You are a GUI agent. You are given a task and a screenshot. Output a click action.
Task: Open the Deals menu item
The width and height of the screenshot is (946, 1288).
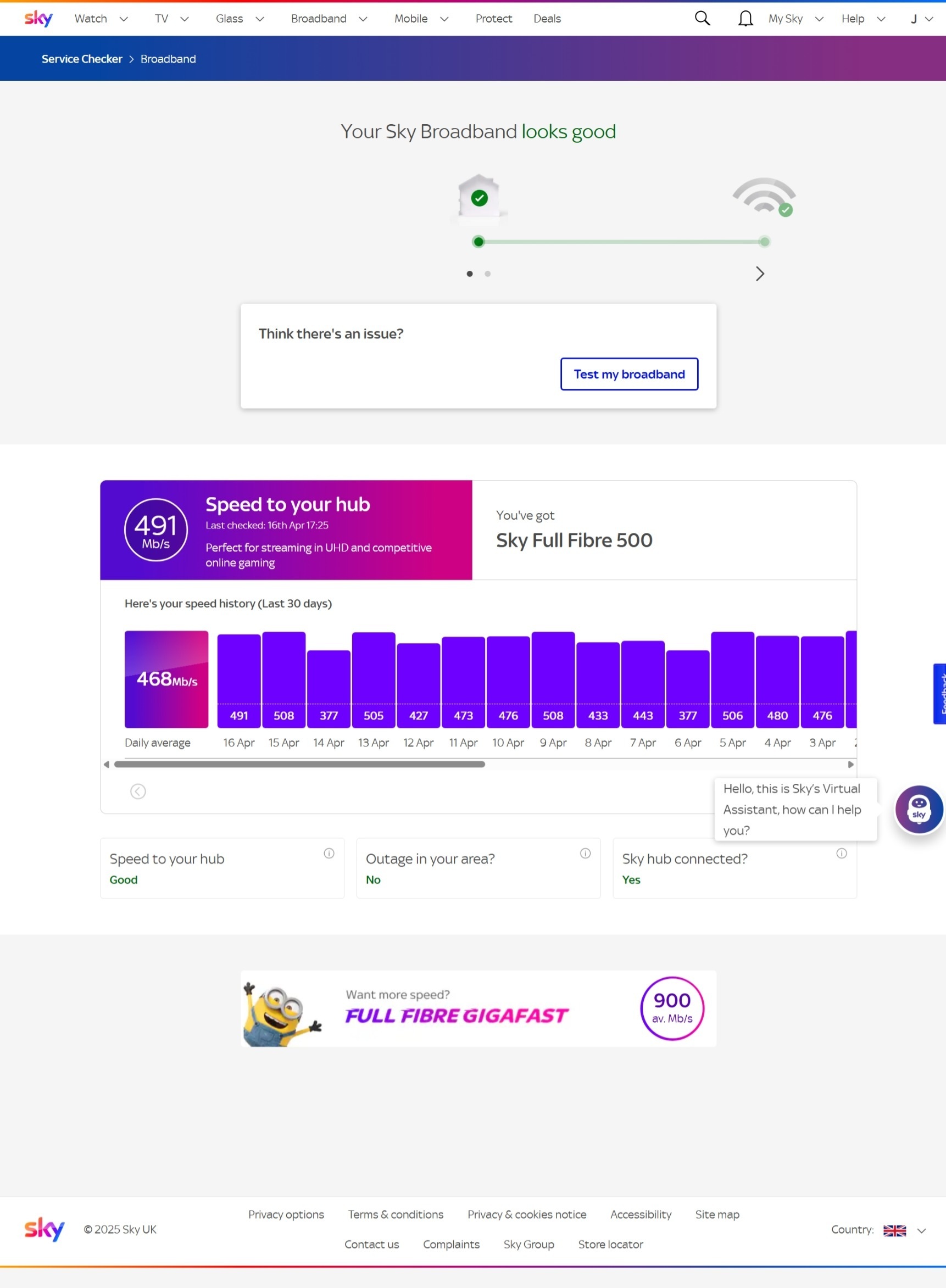[547, 19]
